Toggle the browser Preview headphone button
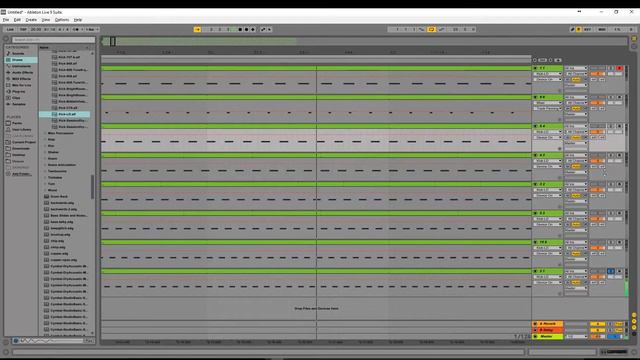 tap(16, 340)
